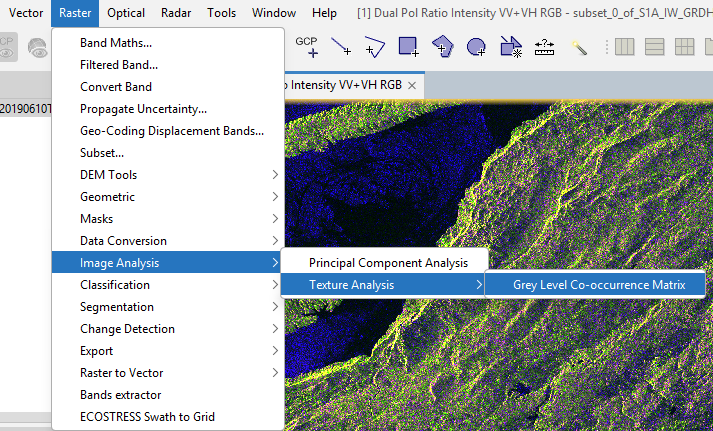
Task: Open the range finder ruler tool
Action: [x=545, y=46]
